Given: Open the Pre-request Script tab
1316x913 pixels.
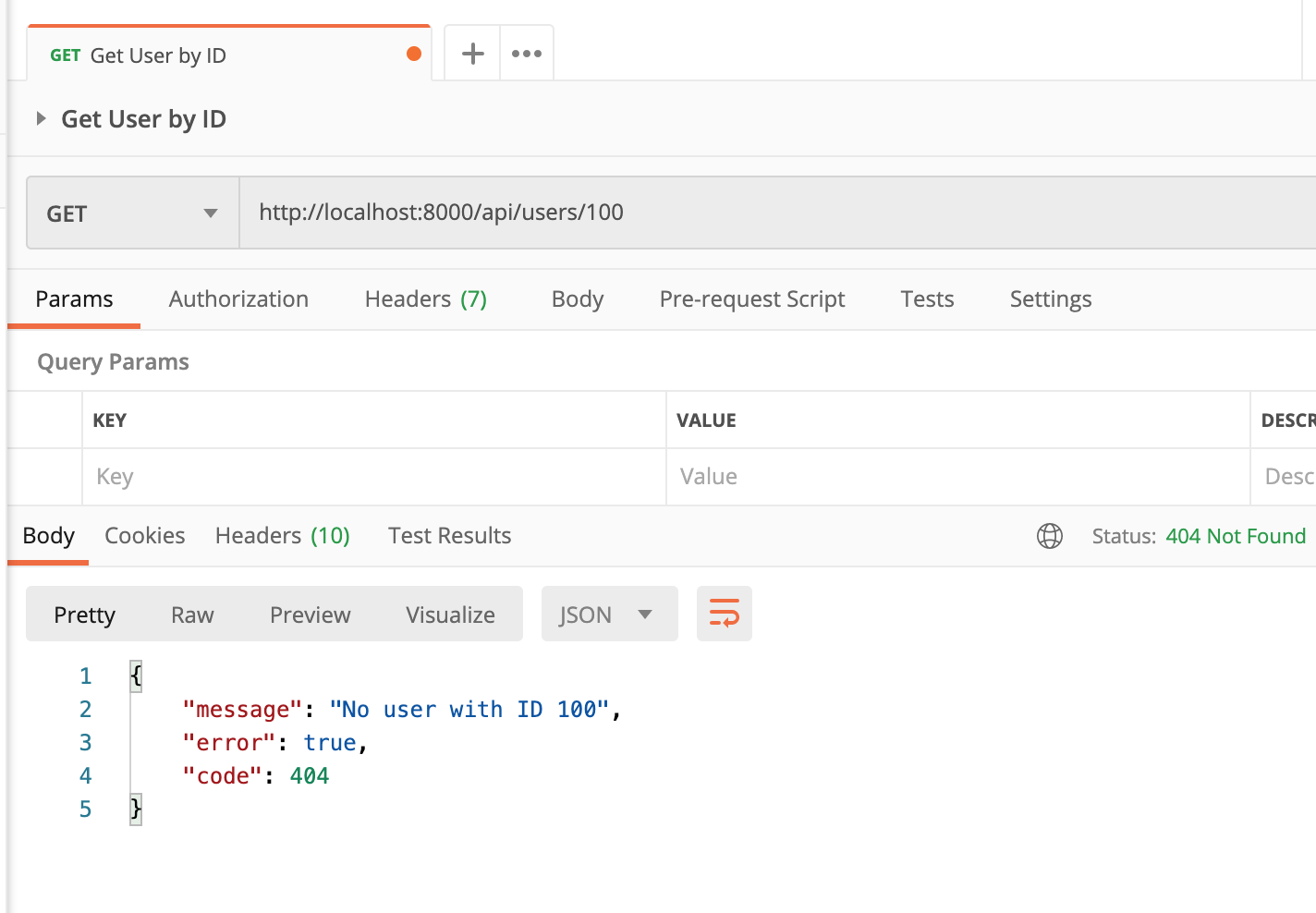Looking at the screenshot, I should pyautogui.click(x=752, y=298).
